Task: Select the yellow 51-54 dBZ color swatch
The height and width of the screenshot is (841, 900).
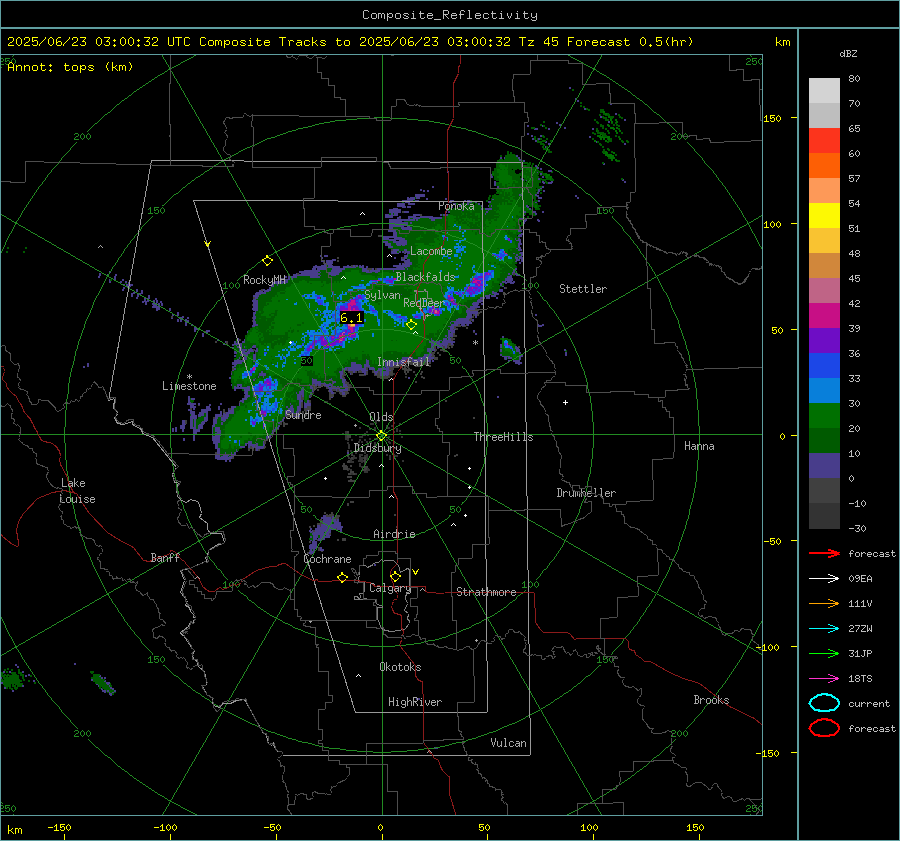Action: 824,216
